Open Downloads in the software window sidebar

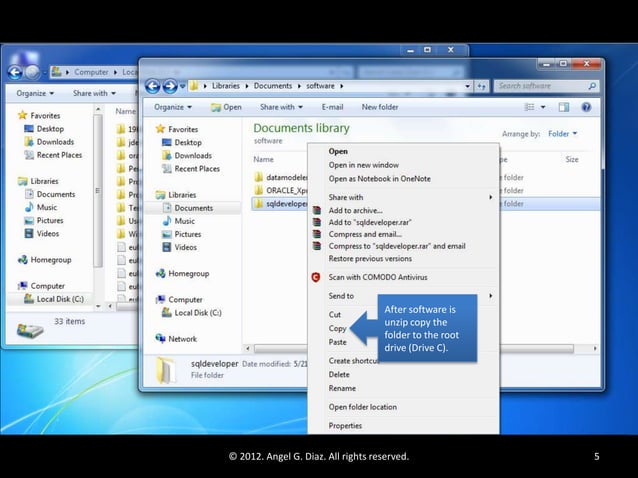point(187,156)
